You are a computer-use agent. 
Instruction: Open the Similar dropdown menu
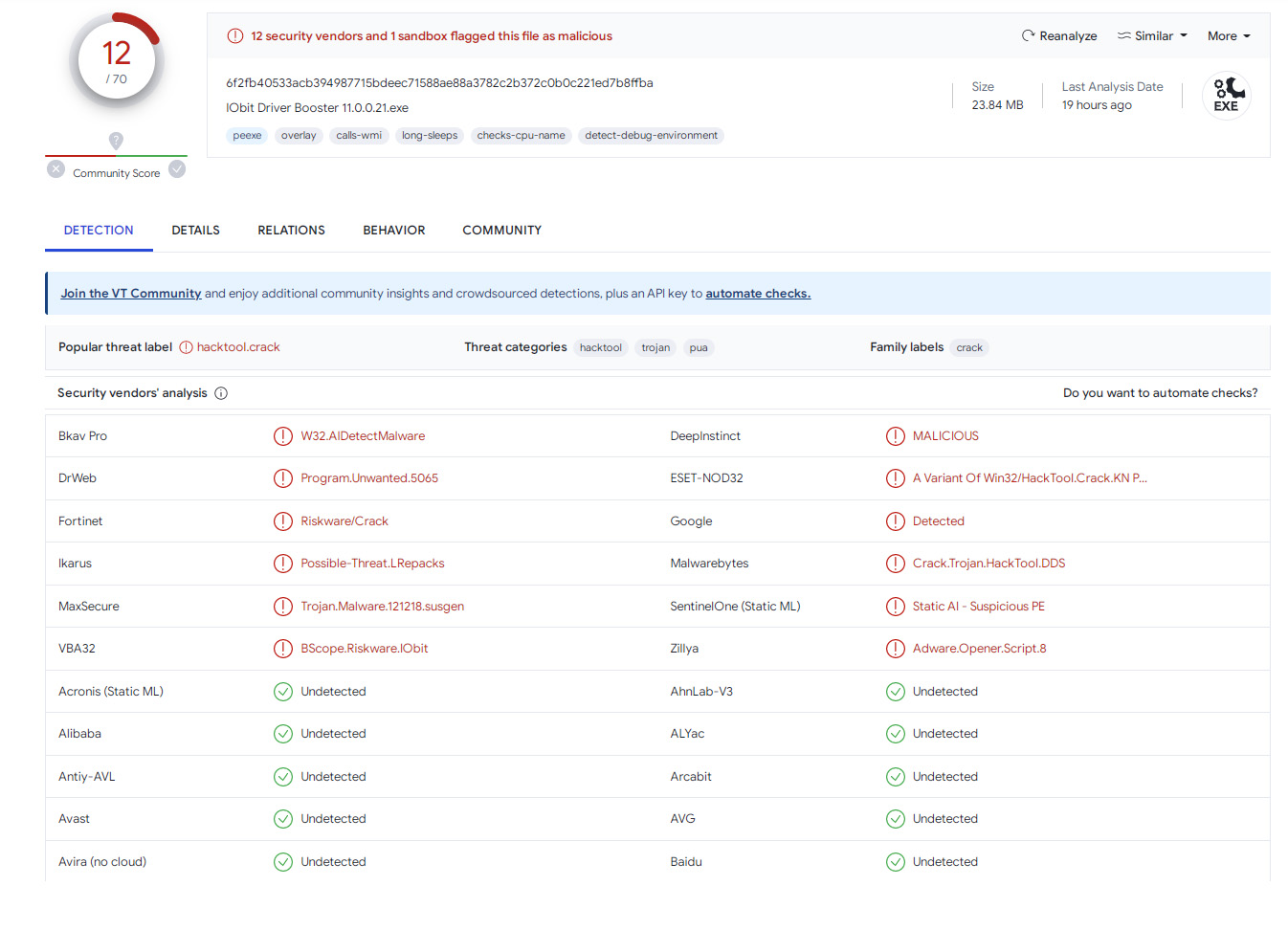point(1152,35)
